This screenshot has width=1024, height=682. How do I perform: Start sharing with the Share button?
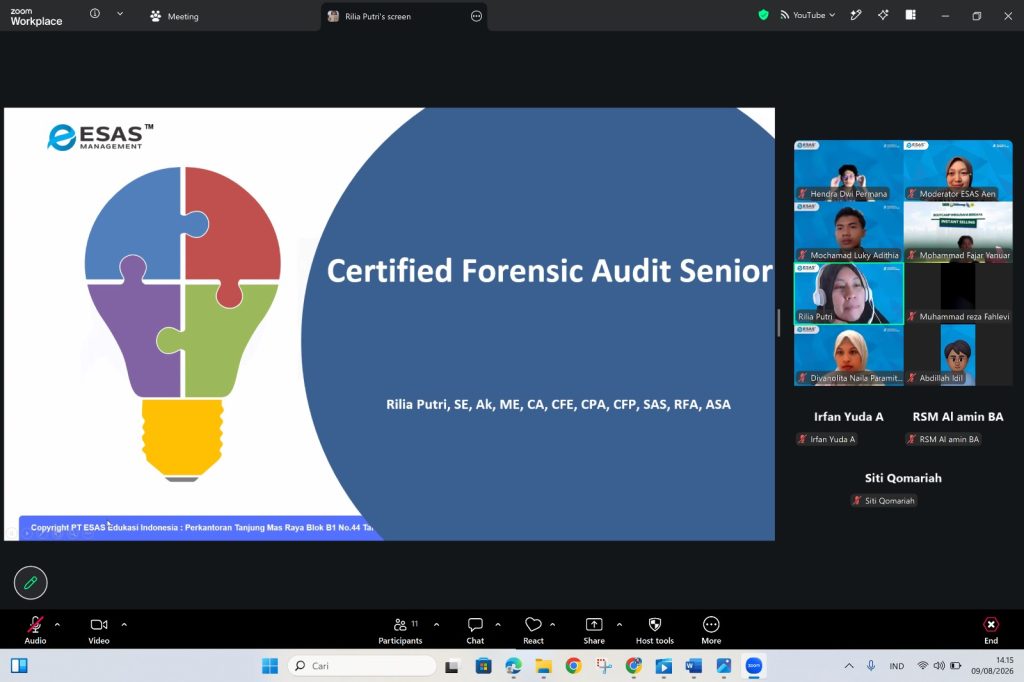coord(594,630)
